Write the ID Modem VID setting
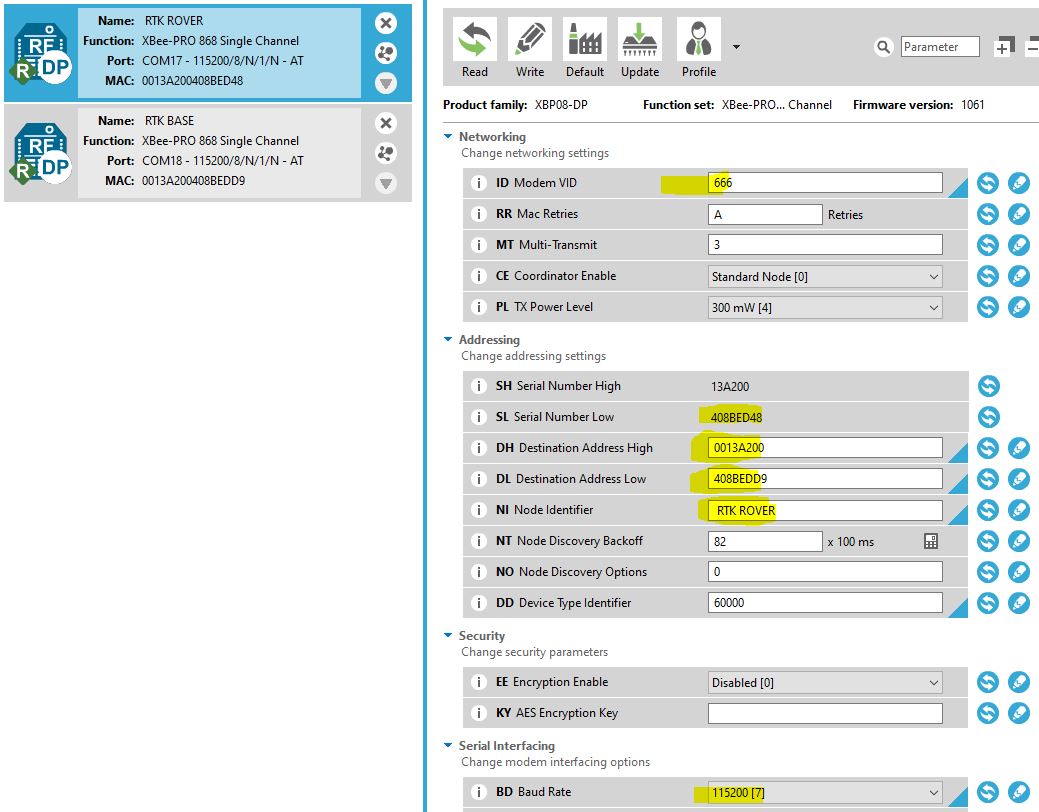The image size is (1039, 812). tap(1018, 183)
